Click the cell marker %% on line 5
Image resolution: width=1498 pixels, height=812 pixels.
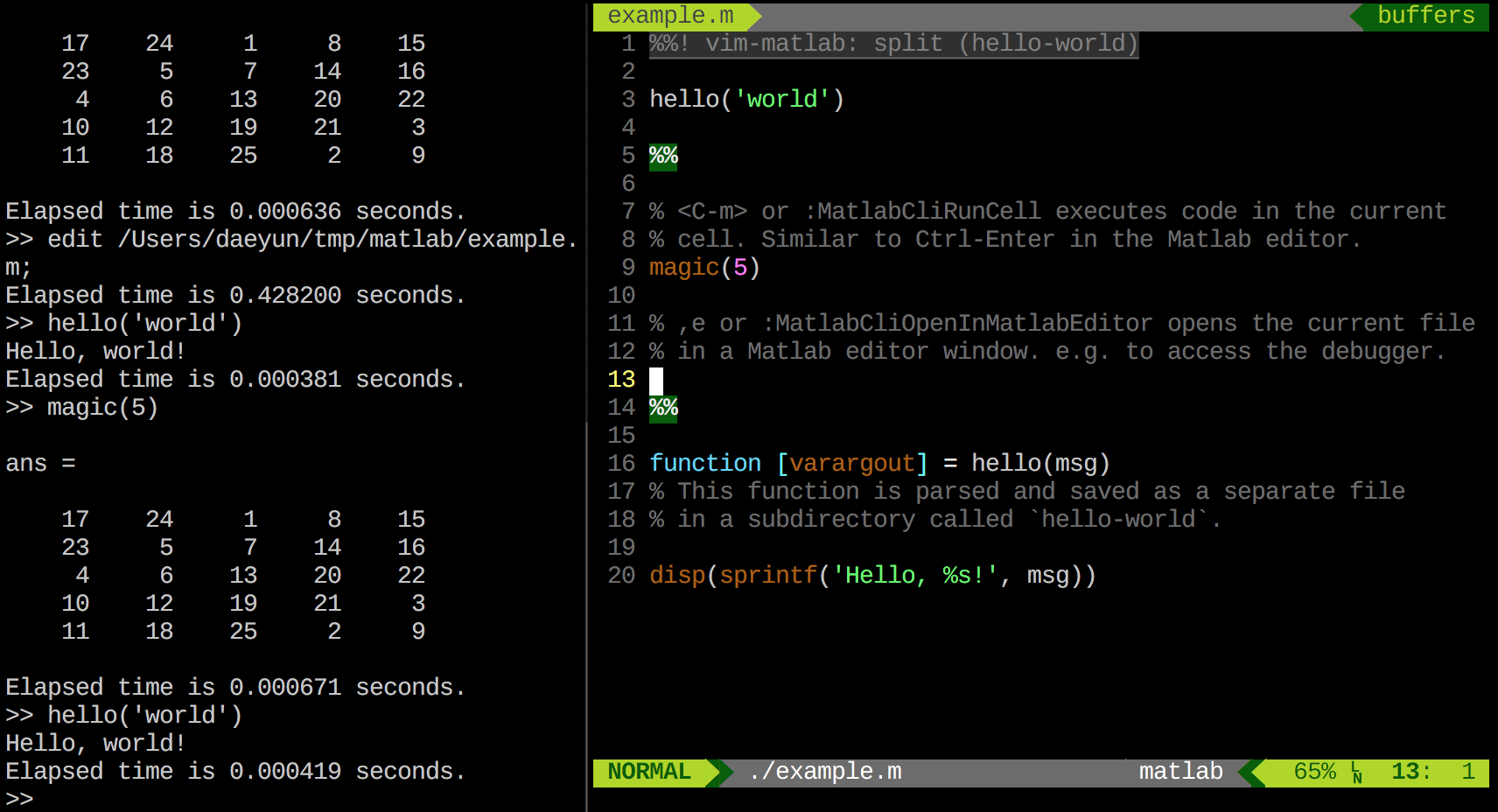663,156
